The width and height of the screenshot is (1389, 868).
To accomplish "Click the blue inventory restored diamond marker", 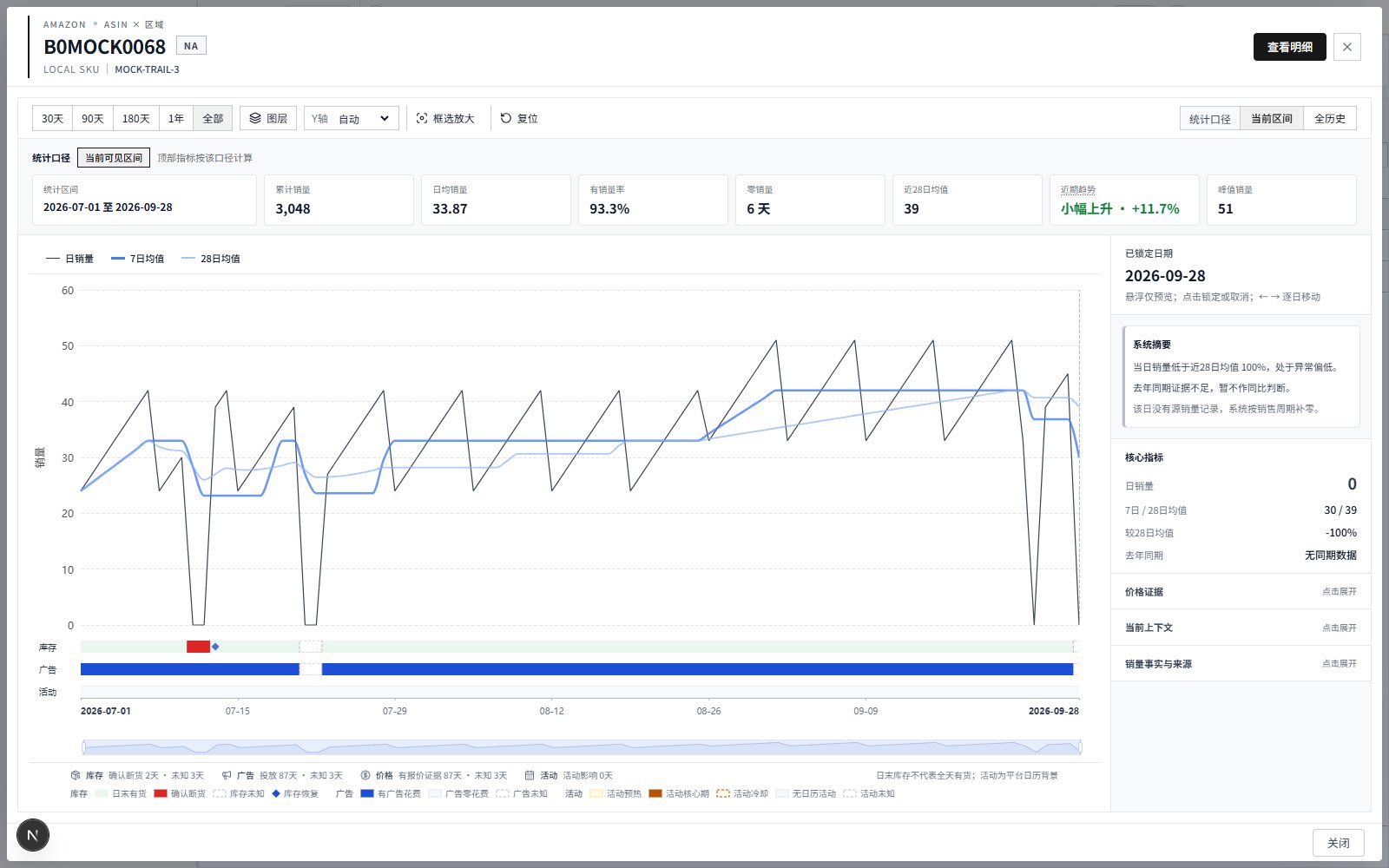I will 215,647.
